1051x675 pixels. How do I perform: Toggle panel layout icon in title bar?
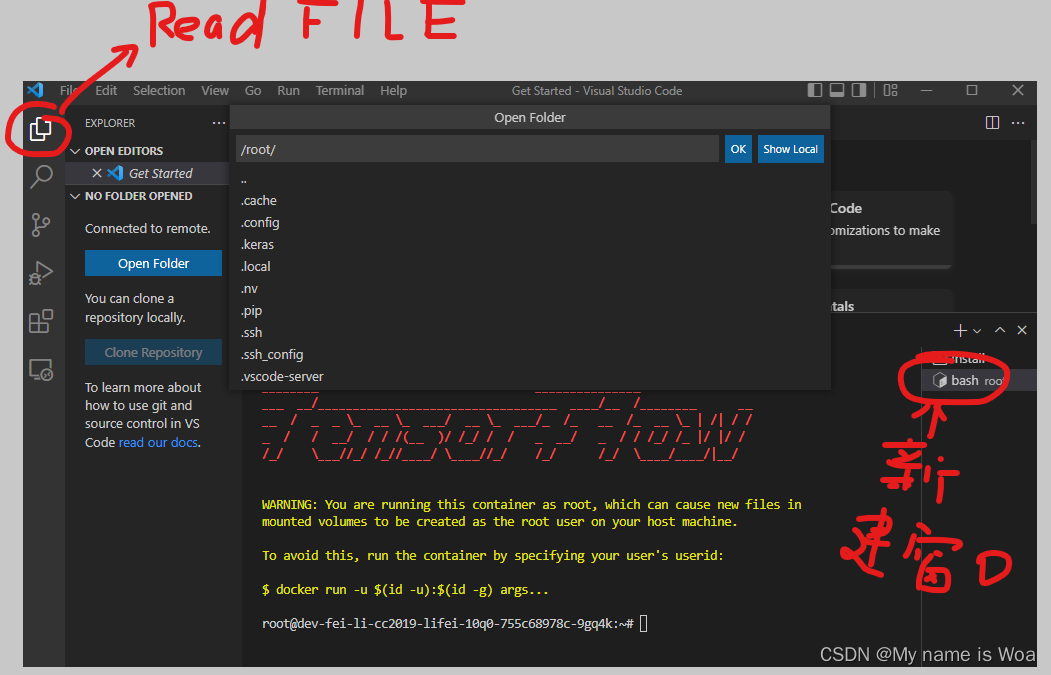[x=837, y=90]
